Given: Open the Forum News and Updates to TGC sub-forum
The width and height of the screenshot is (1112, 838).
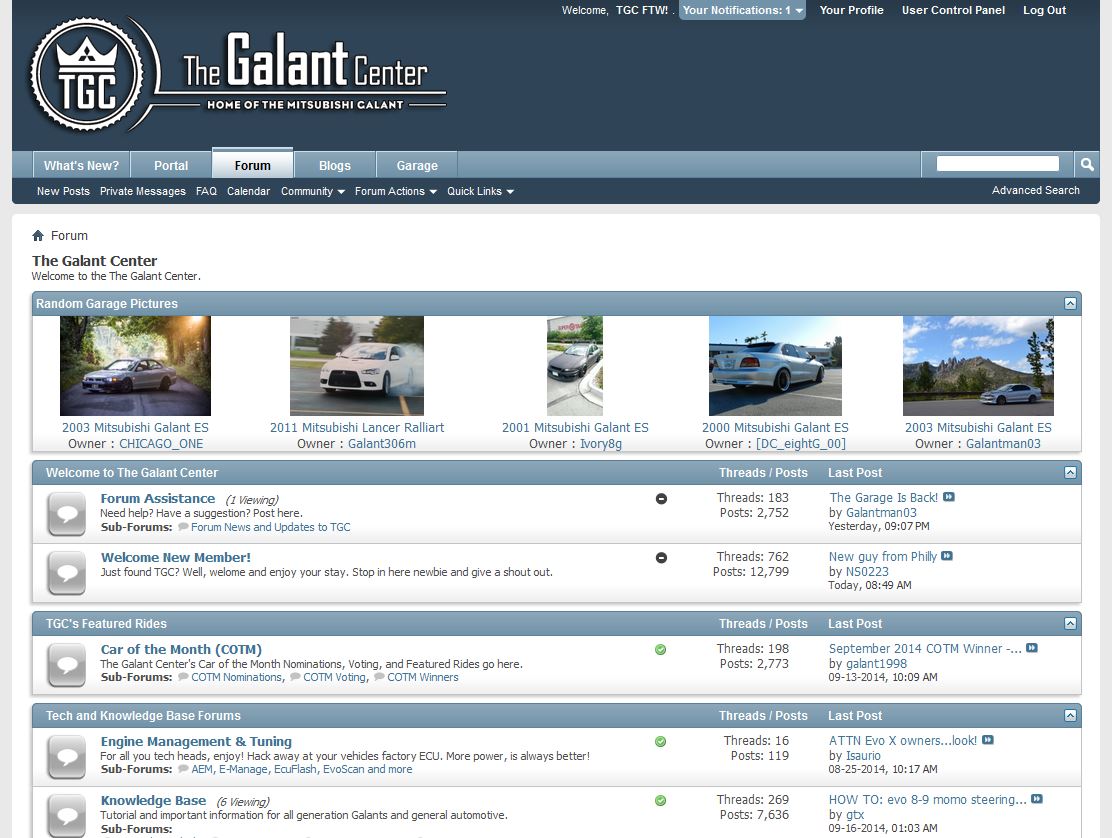Looking at the screenshot, I should pos(270,527).
